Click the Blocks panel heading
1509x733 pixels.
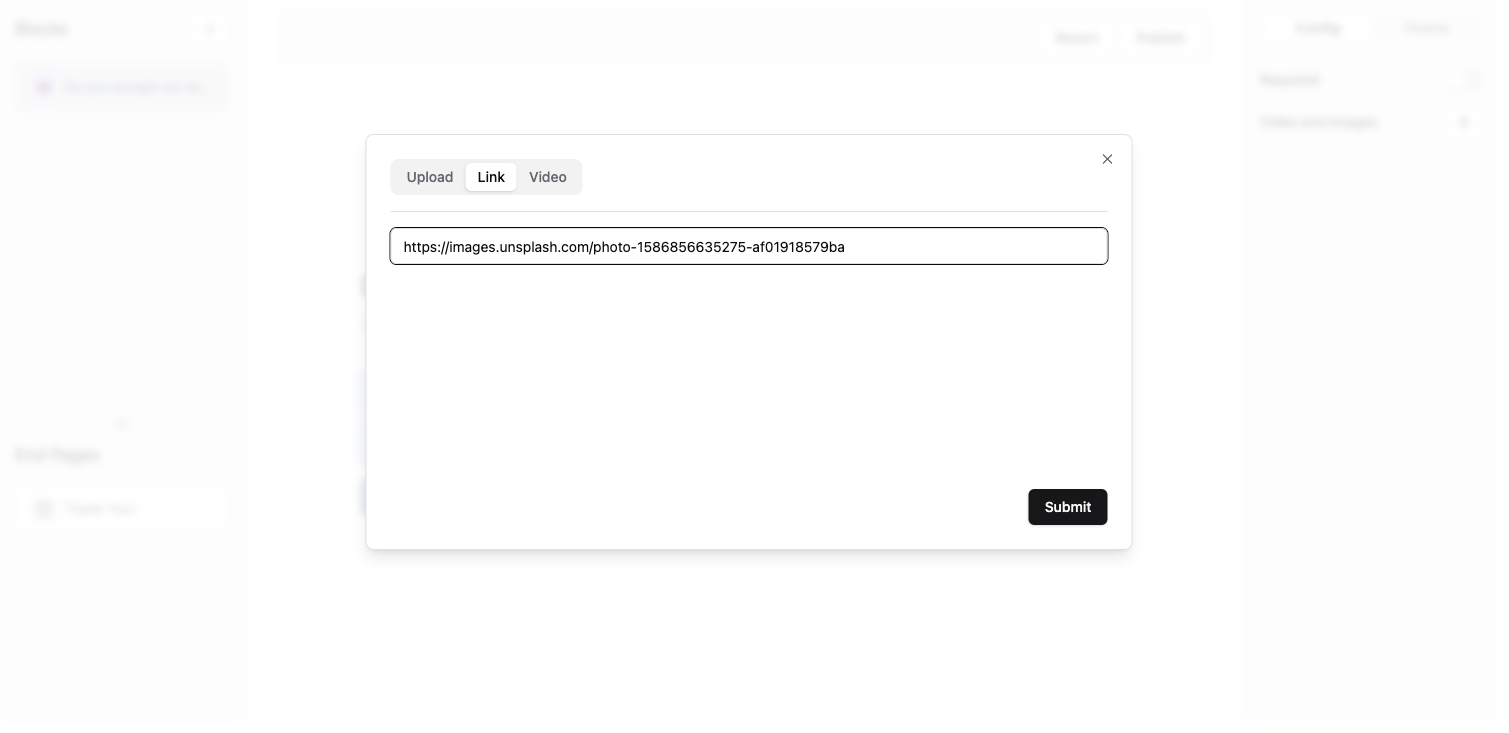click(x=42, y=29)
